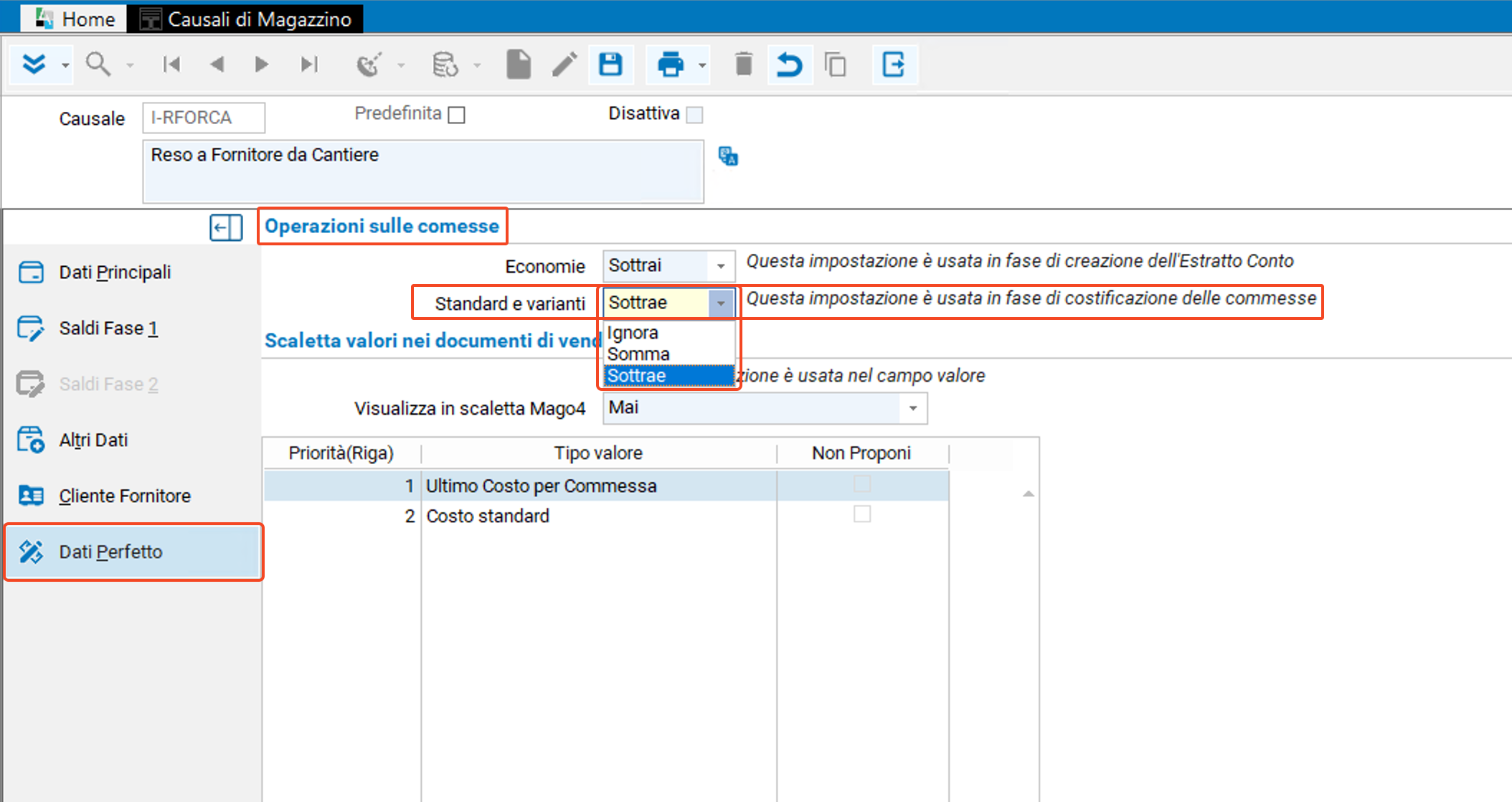Click the copy document icon
This screenshot has width=1512, height=802.
click(836, 65)
